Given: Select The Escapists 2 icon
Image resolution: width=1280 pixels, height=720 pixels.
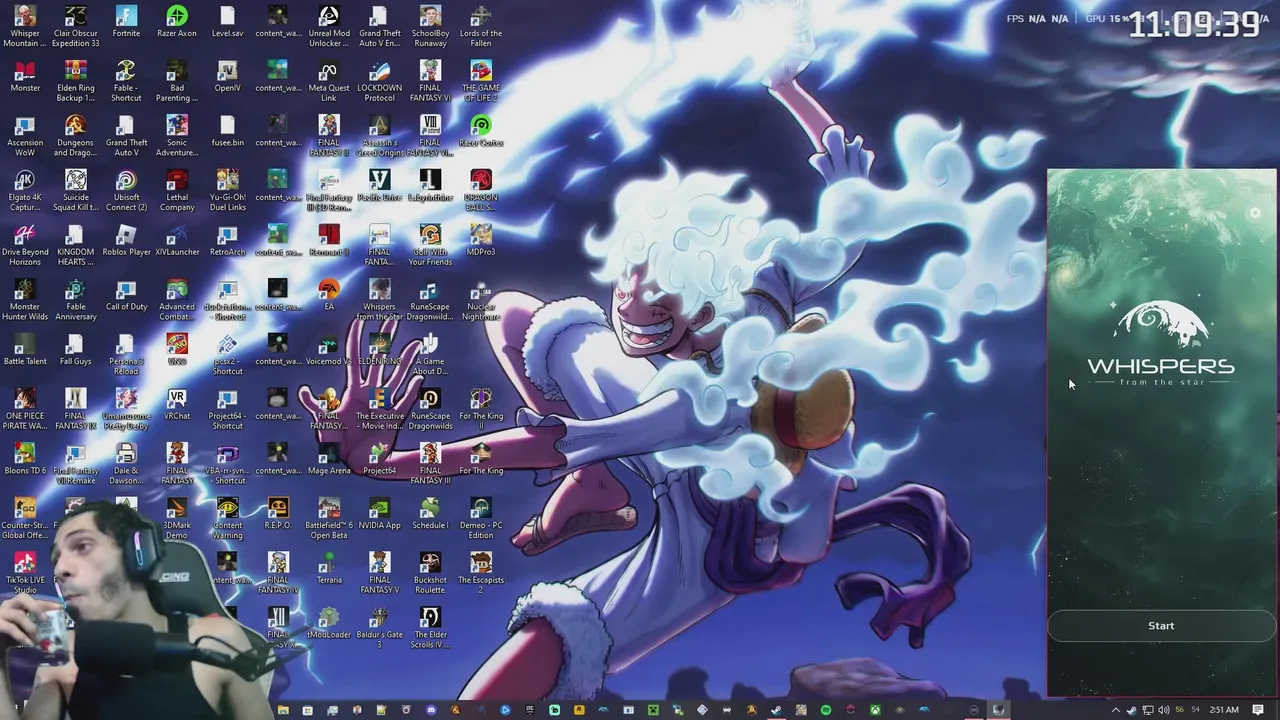Looking at the screenshot, I should click(481, 573).
